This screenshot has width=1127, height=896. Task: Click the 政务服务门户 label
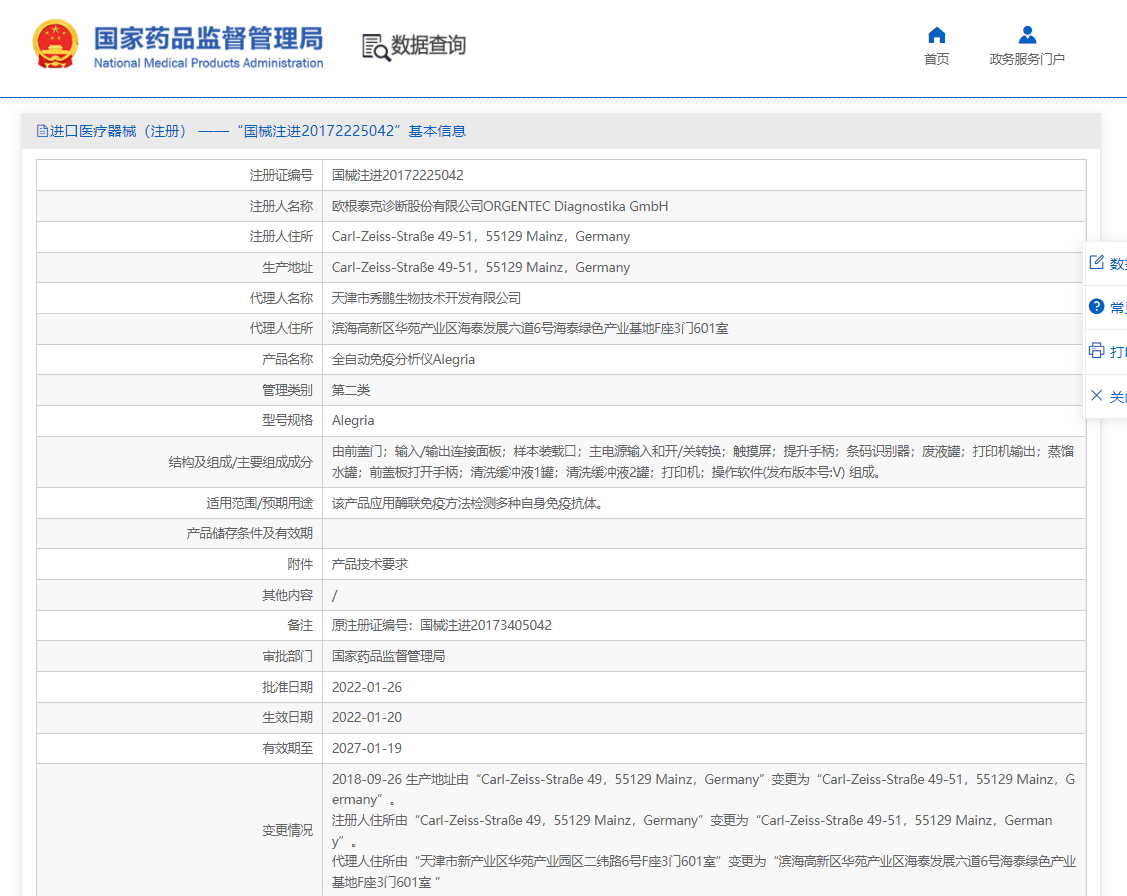pyautogui.click(x=1027, y=59)
